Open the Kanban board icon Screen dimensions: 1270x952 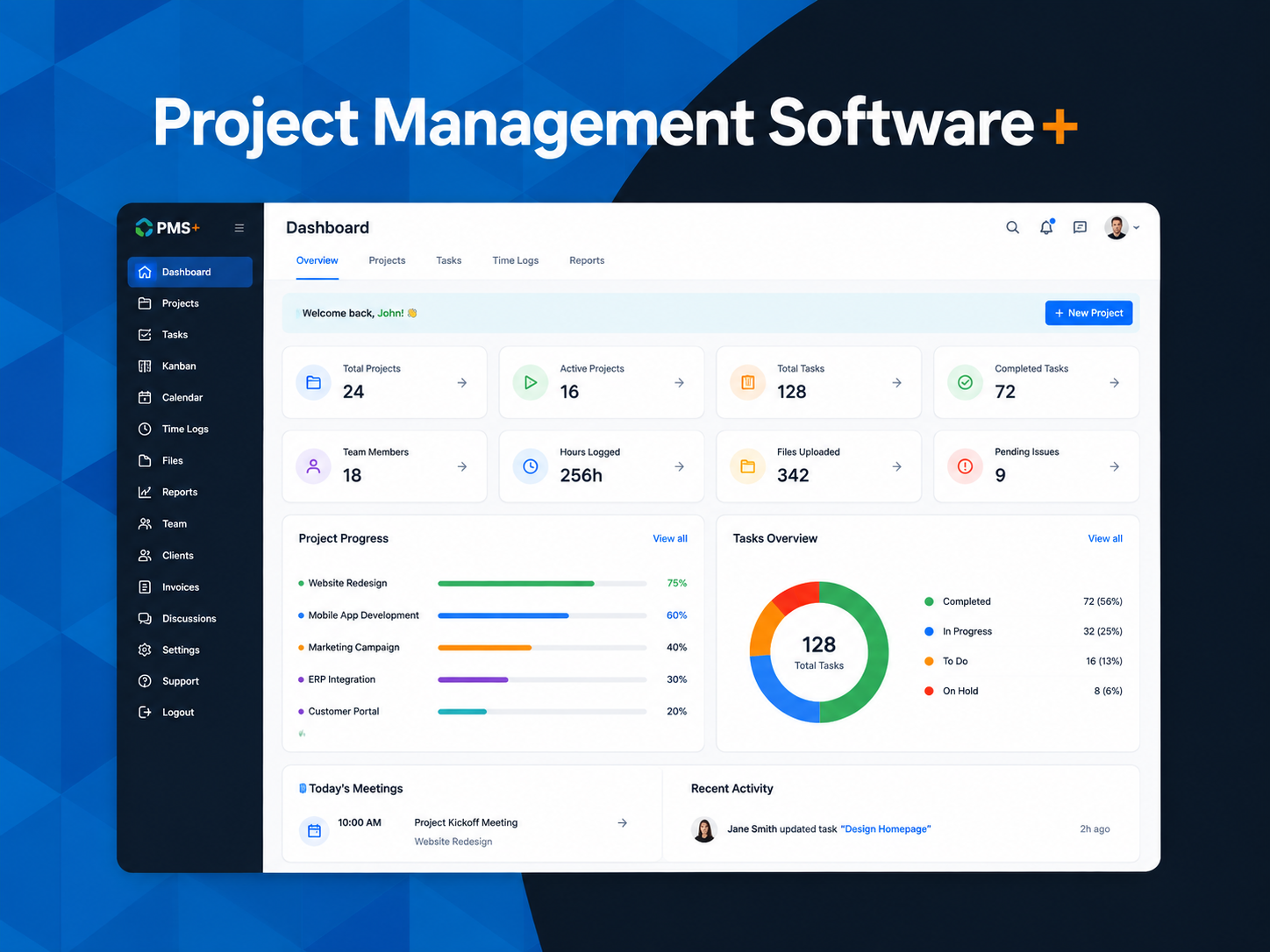tap(145, 366)
